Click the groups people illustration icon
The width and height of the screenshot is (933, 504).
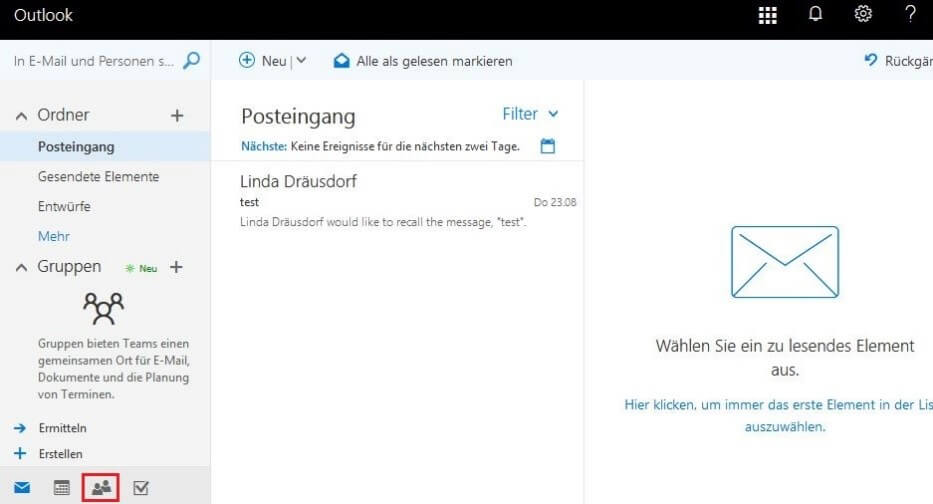coord(104,308)
